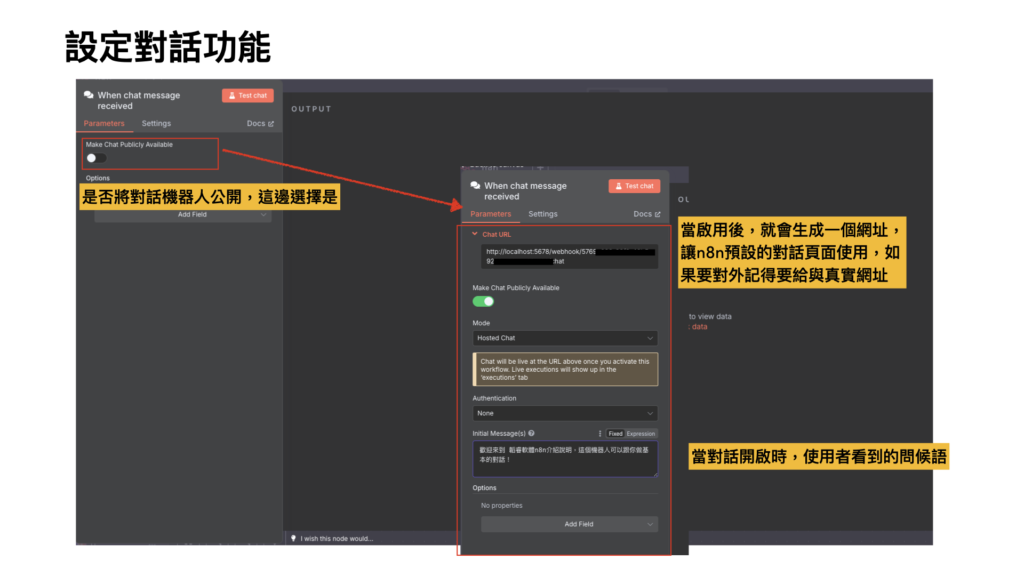Image resolution: width=1024 pixels, height=576 pixels.
Task: Disable the green Make Chat Publicly Available toggle
Action: pos(483,301)
